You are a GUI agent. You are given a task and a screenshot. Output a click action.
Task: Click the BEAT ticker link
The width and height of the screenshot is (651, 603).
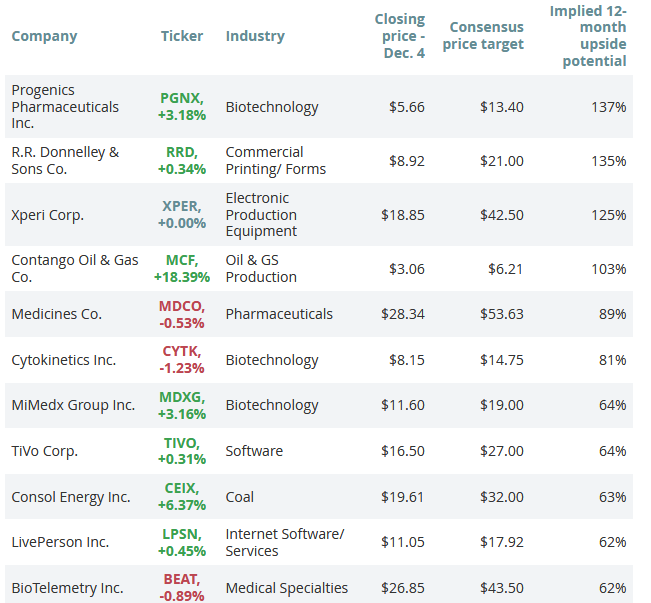coord(181,580)
